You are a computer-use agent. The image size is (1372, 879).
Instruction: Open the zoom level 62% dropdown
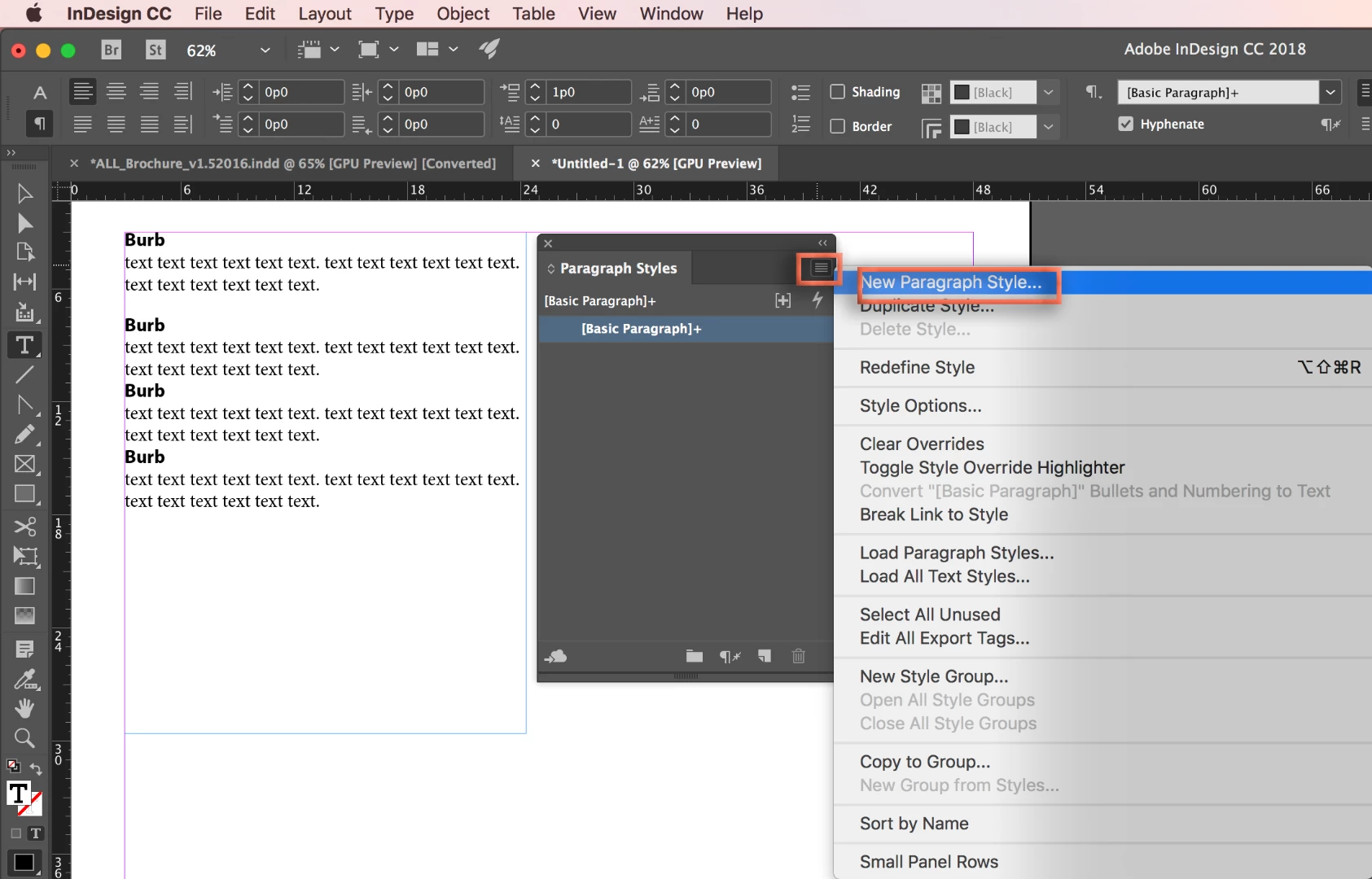[x=265, y=50]
